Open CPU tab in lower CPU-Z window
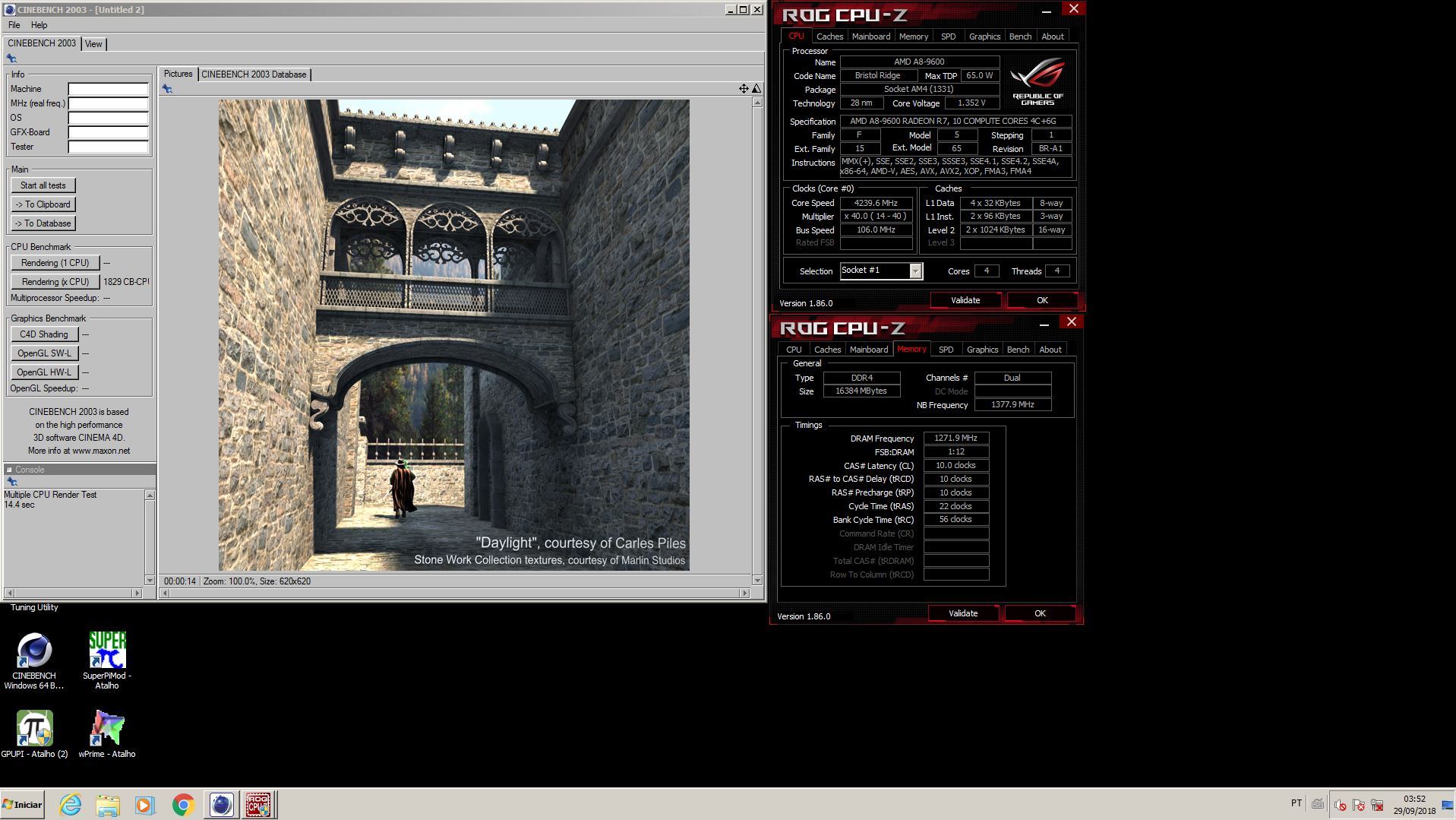 (x=794, y=350)
